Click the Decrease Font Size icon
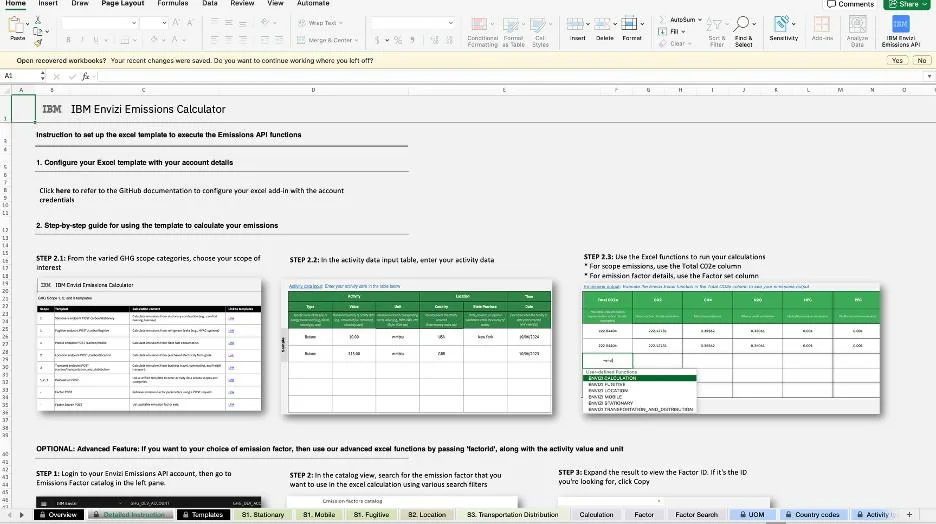Viewport: 936px width, 524px height. (190, 23)
